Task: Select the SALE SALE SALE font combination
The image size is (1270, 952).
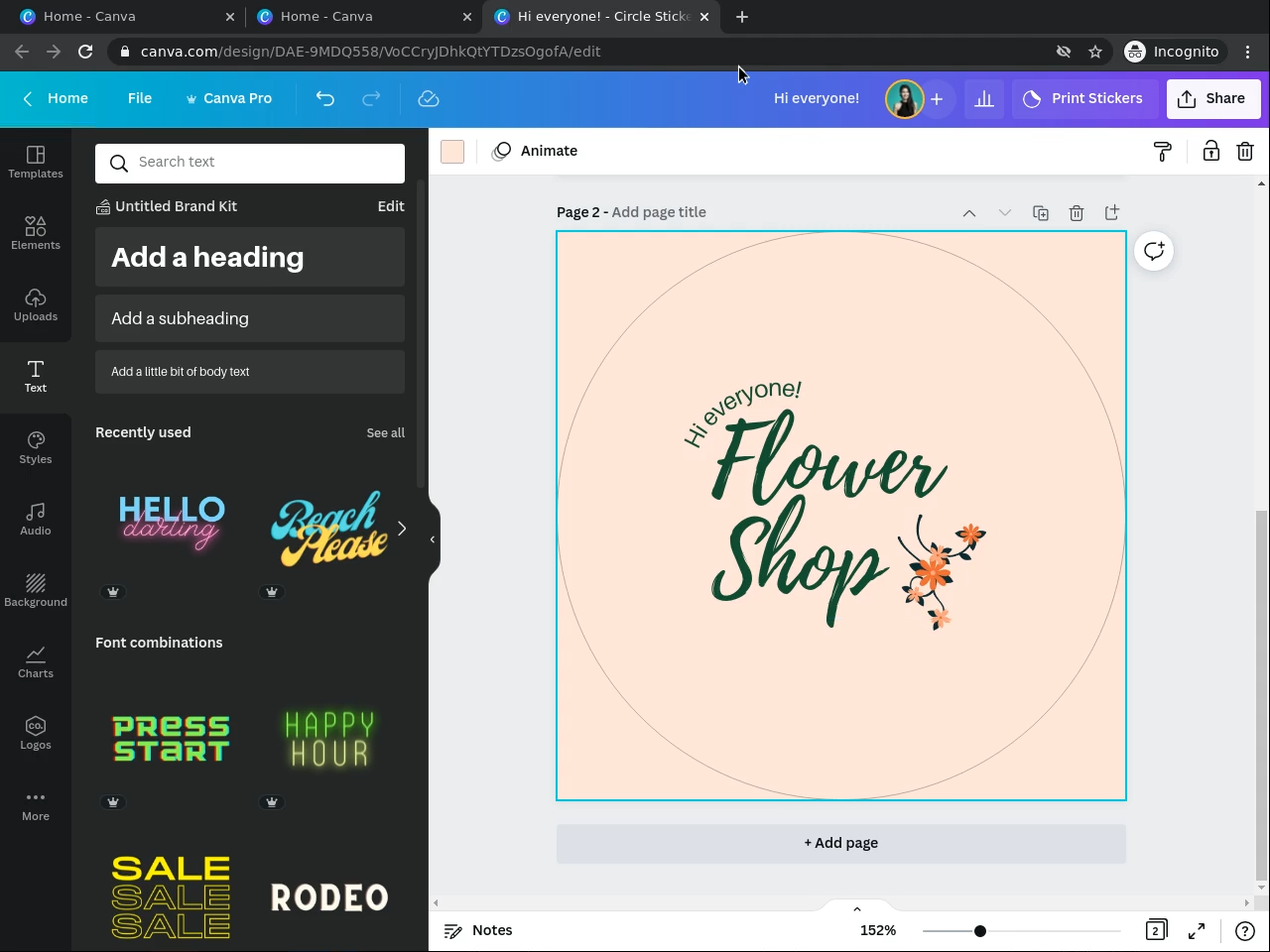Action: click(172, 897)
